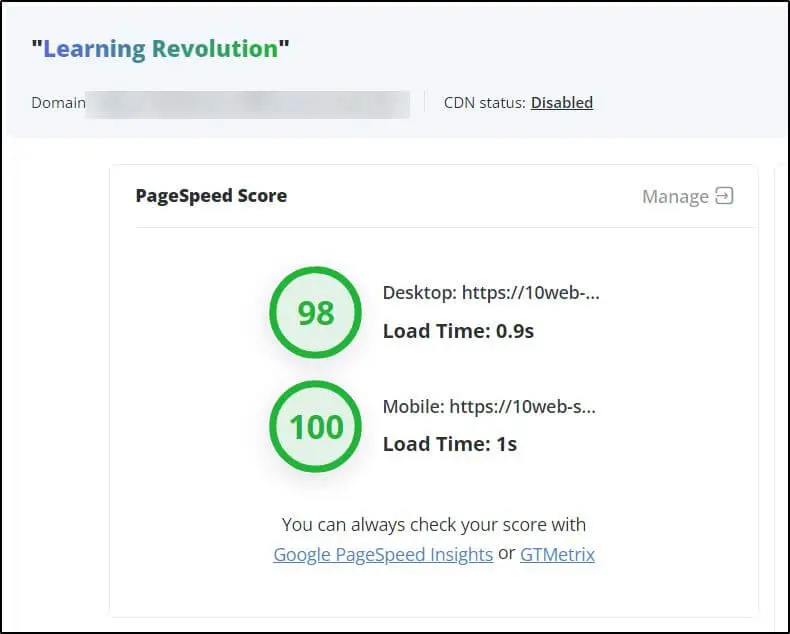Screen dimensions: 790x634
Task: Click the Mobile URL text
Action: pos(489,406)
